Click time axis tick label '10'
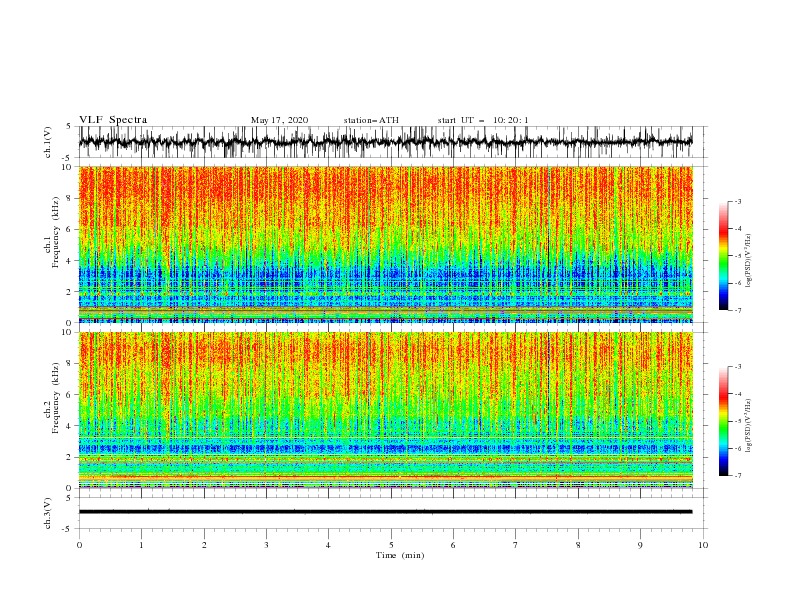This screenshot has width=792, height=612. 703,545
